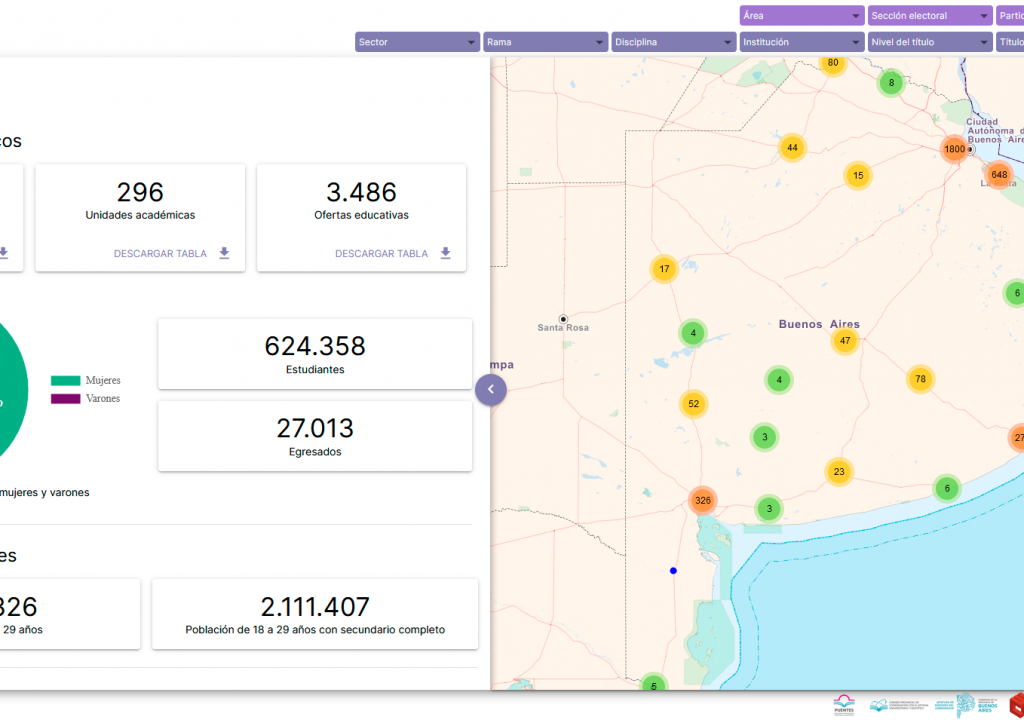Open the Rama dropdown filter
The height and width of the screenshot is (720, 1024).
(x=545, y=42)
